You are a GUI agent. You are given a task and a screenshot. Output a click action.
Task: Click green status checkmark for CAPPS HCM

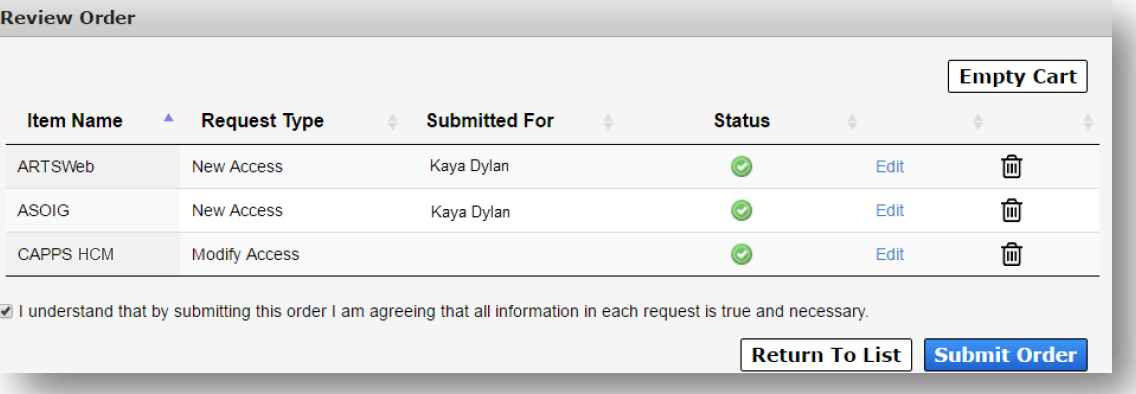741,254
